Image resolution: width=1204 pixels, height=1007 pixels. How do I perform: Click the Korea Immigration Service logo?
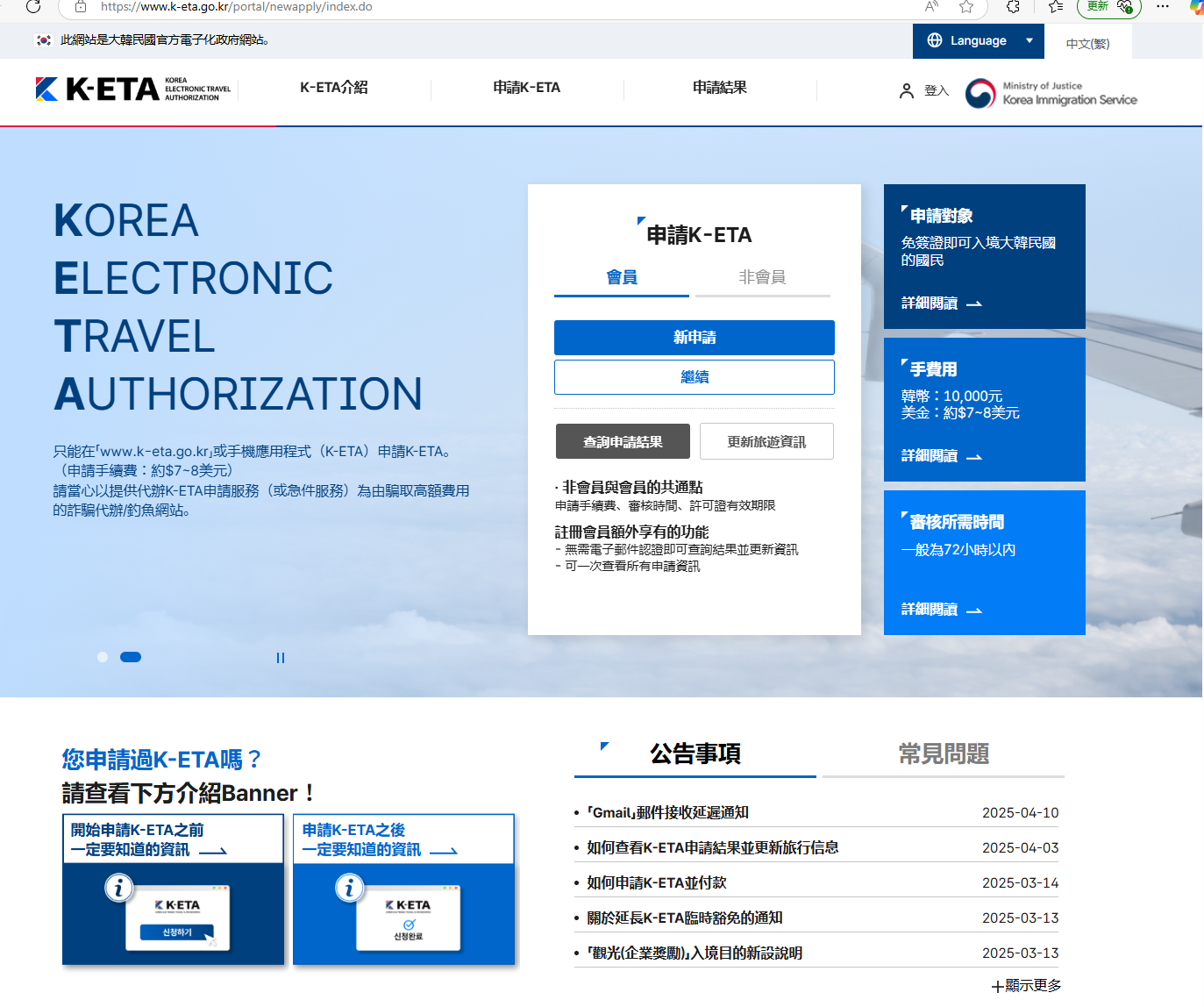pyautogui.click(x=1051, y=93)
